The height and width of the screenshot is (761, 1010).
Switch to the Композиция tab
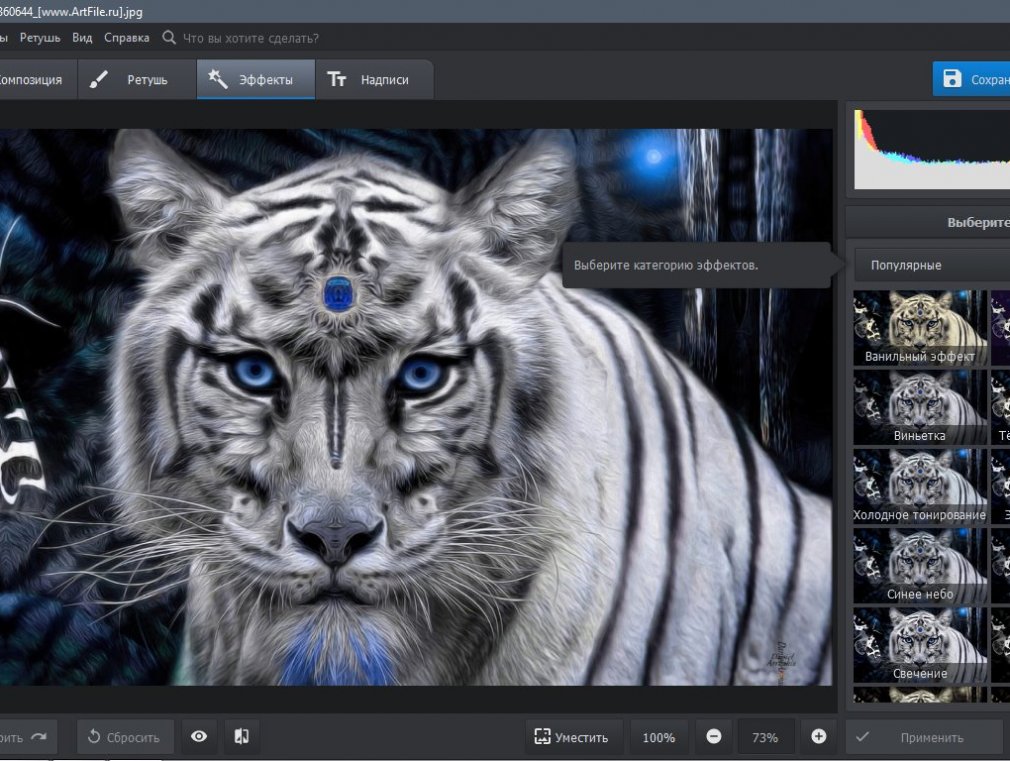click(37, 79)
